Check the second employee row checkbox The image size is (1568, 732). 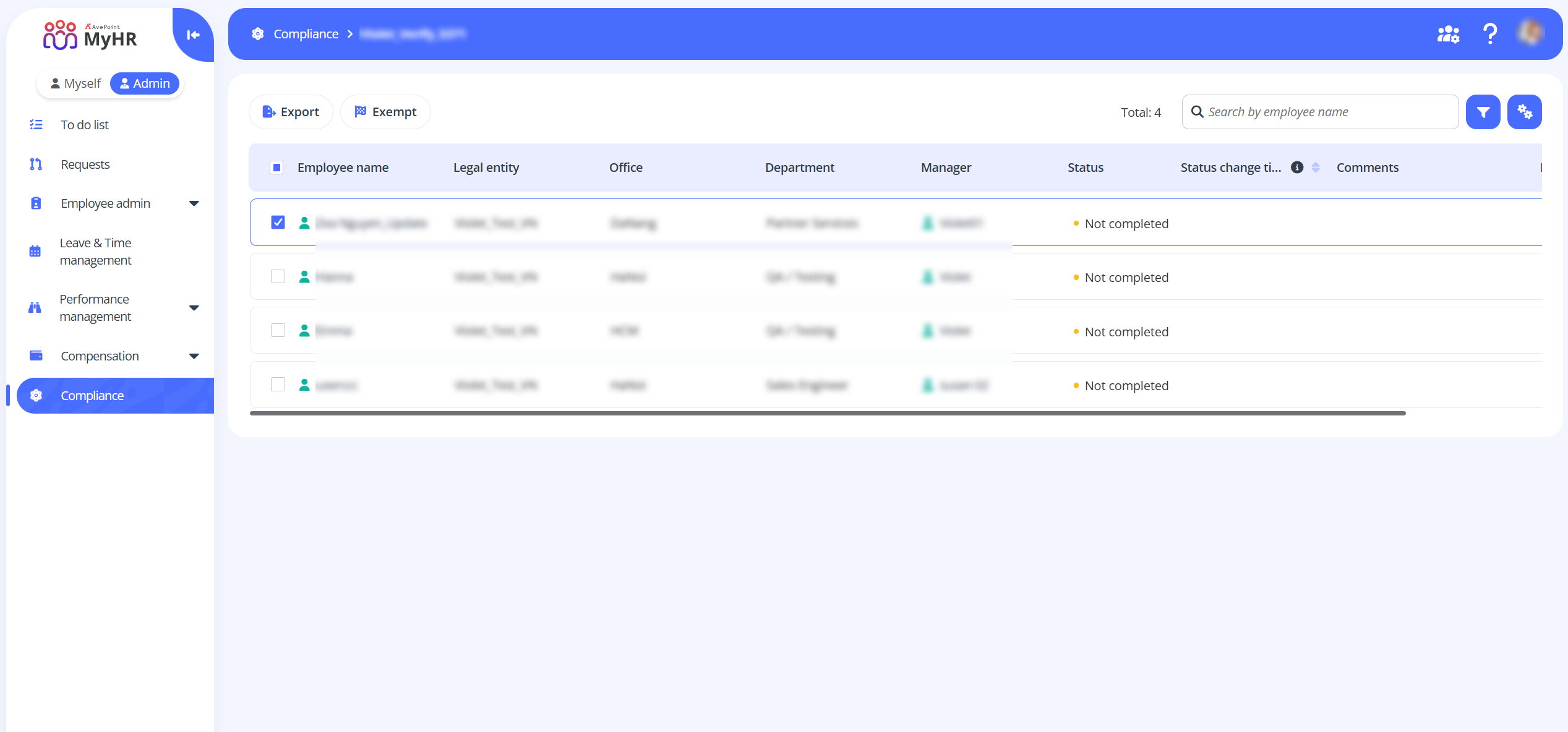(x=278, y=276)
